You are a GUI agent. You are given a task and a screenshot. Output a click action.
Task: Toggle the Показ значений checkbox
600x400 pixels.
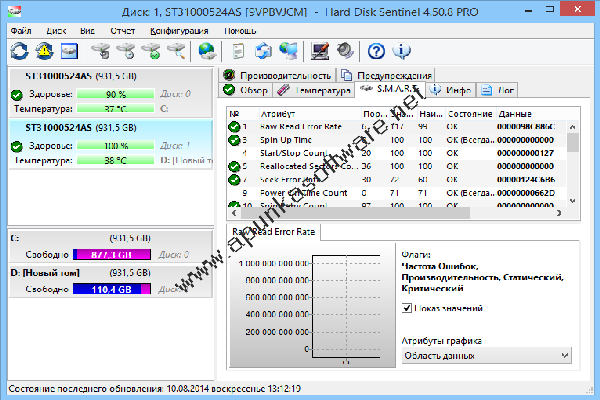click(407, 308)
